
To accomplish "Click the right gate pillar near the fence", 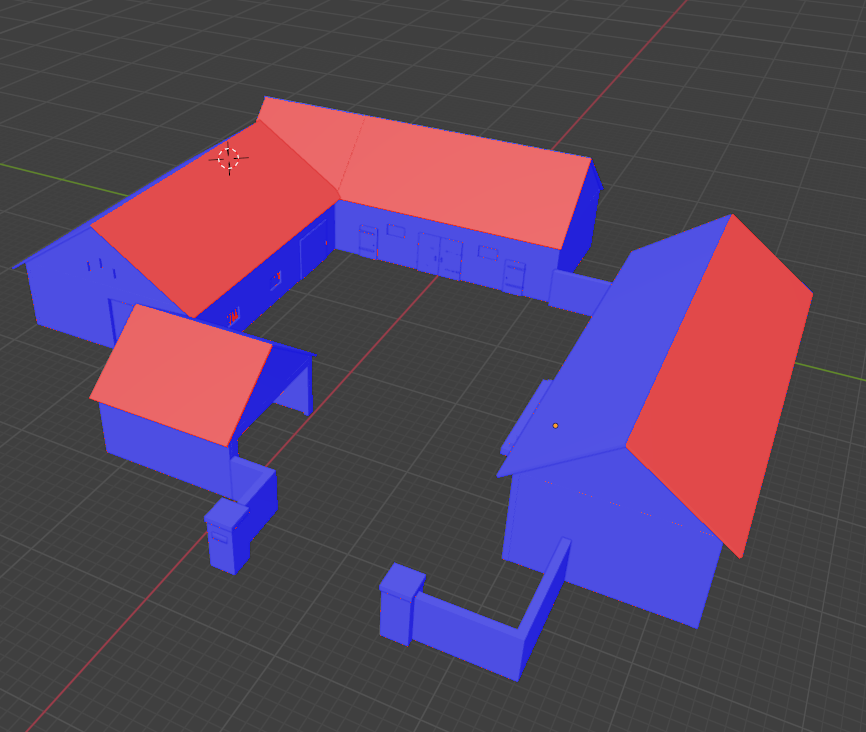I will (402, 603).
